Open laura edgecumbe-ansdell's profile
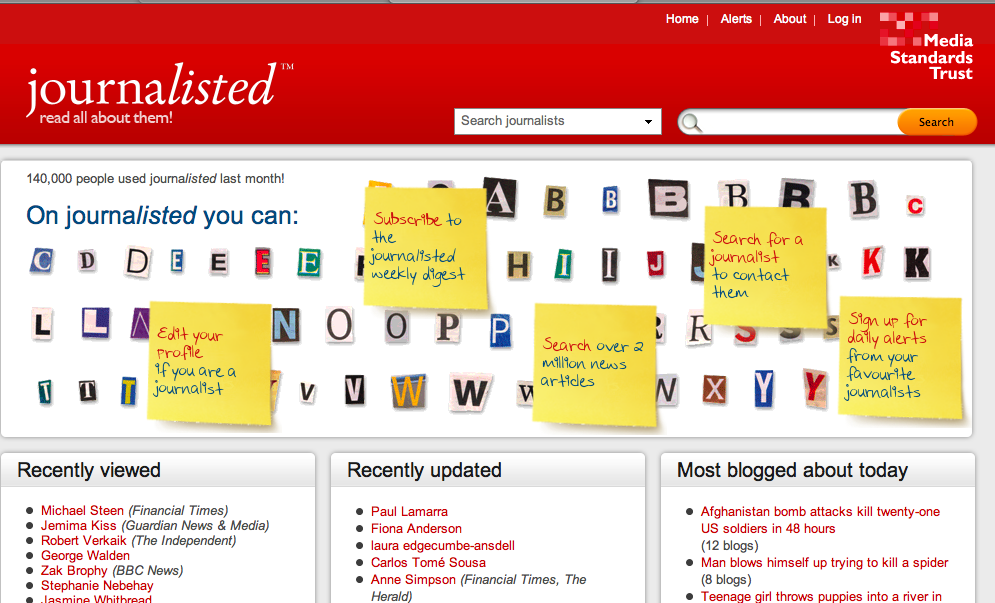The height and width of the screenshot is (603, 995). pos(443,546)
